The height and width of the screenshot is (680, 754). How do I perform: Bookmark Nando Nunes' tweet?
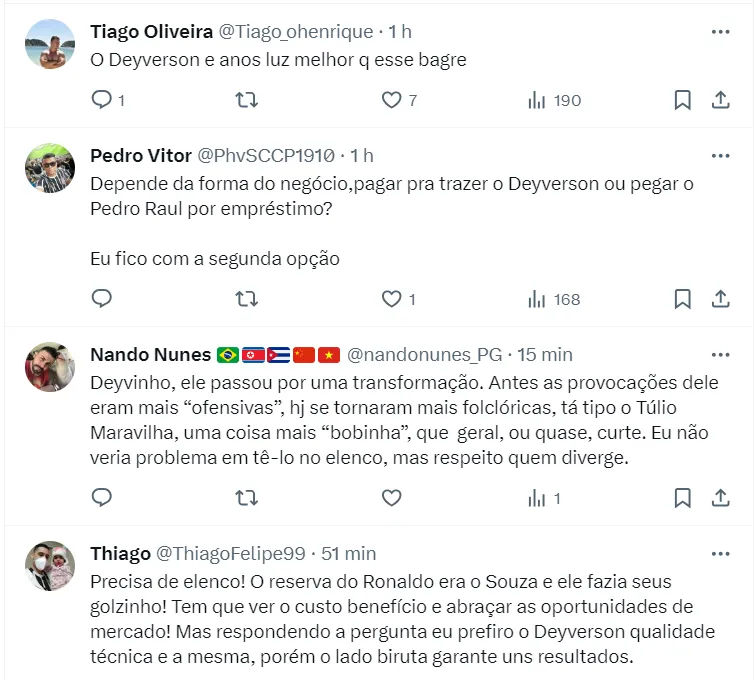(682, 498)
